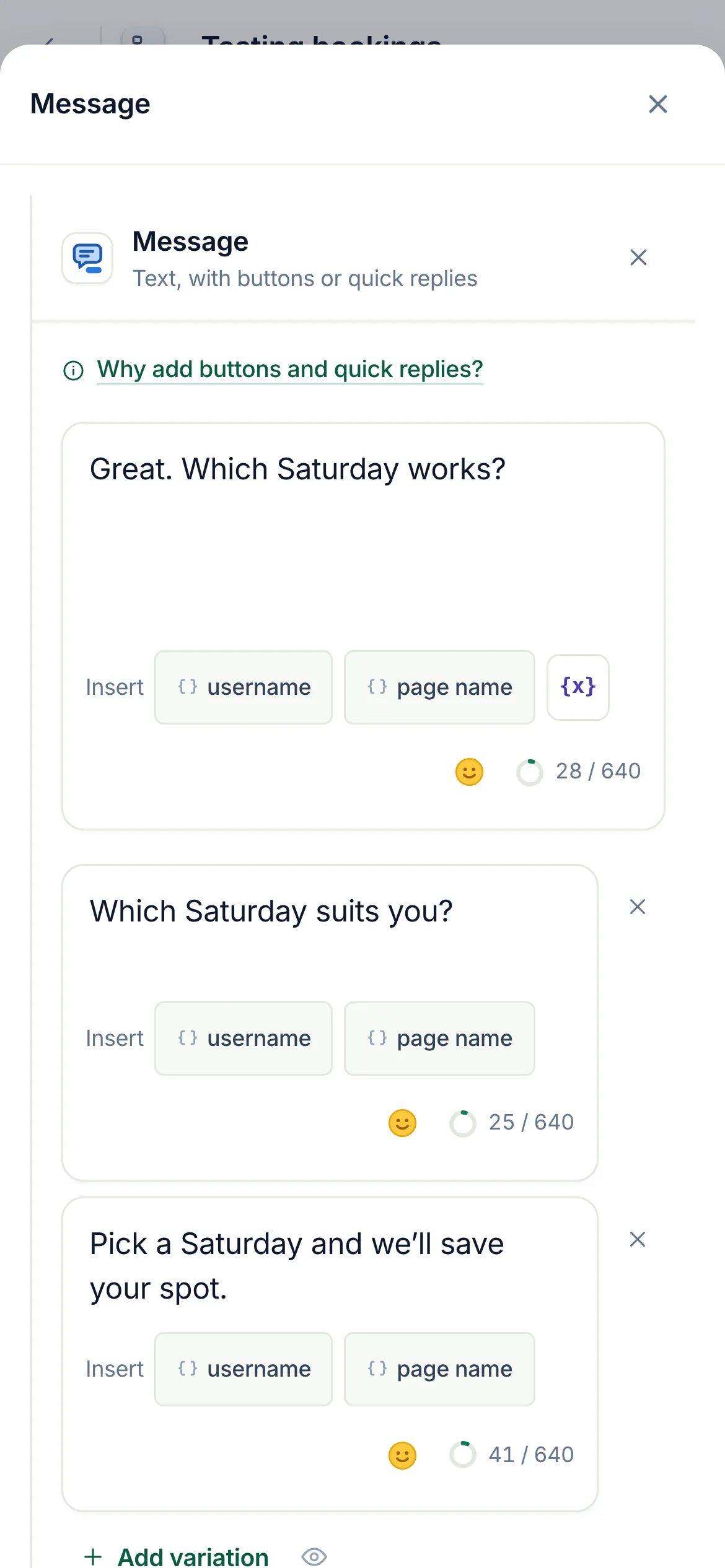The image size is (725, 1568).
Task: Click Add variation
Action: tap(177, 1556)
